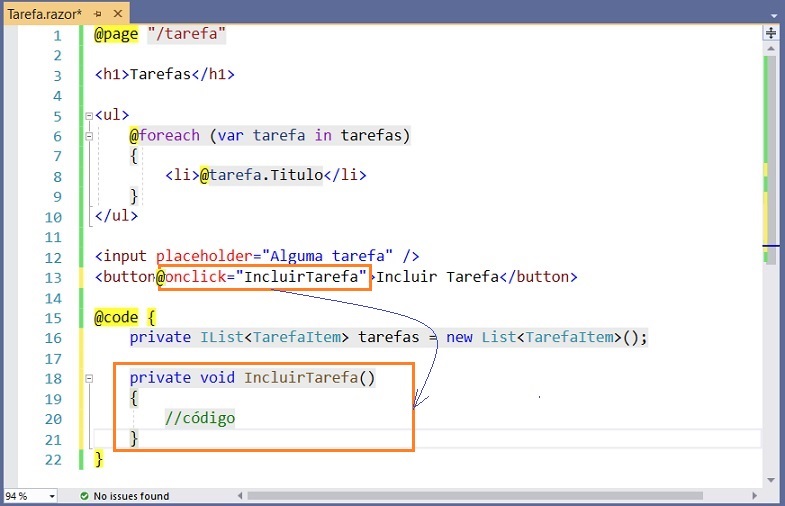Click the closing </ul> tag on line 10

(x=116, y=216)
